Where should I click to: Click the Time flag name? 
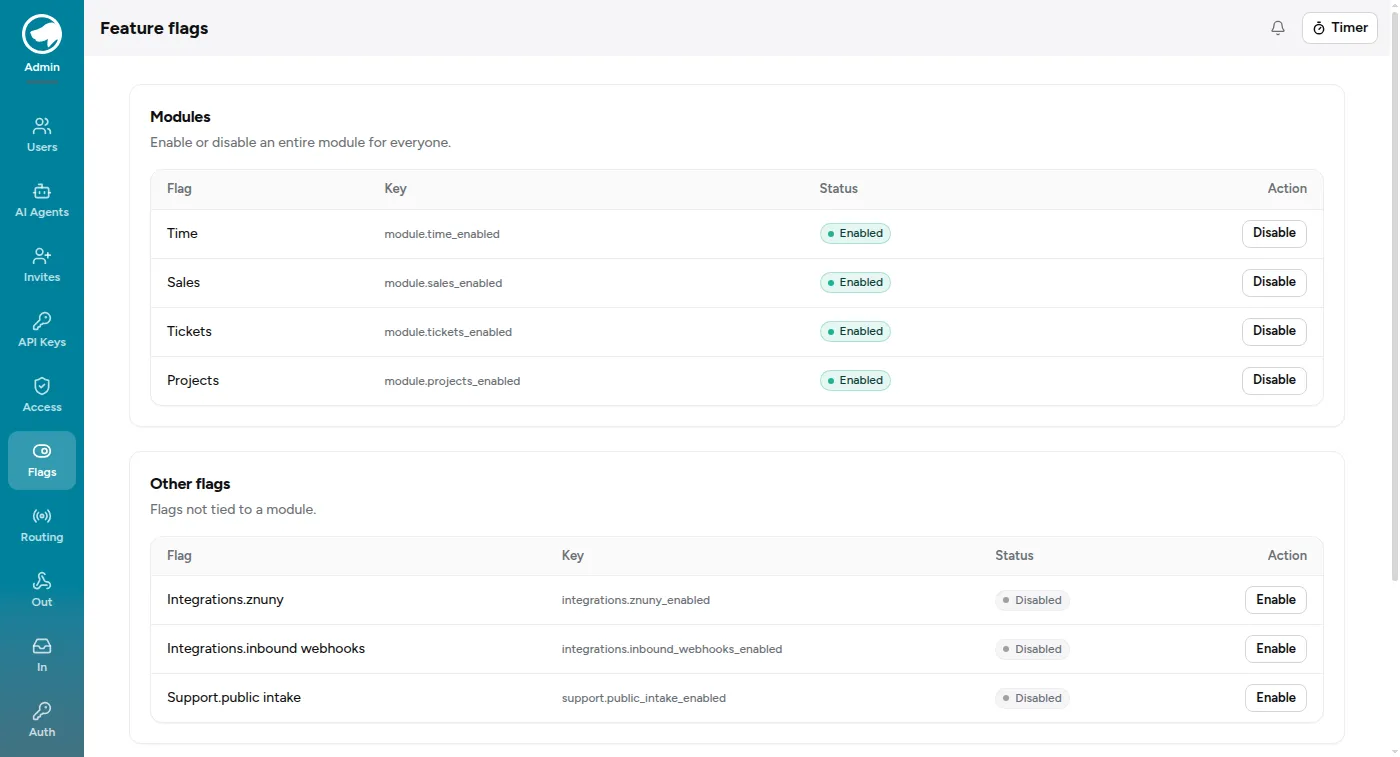click(182, 233)
